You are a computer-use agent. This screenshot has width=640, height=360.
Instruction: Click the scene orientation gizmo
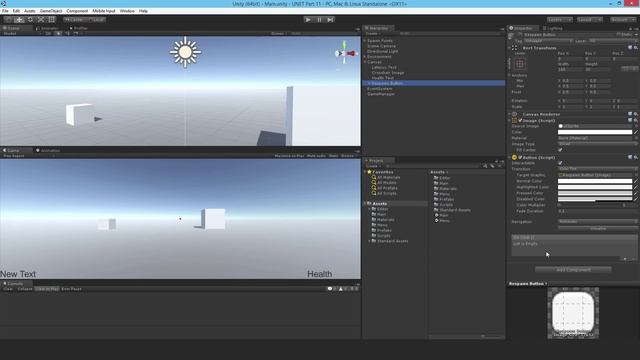(x=345, y=53)
